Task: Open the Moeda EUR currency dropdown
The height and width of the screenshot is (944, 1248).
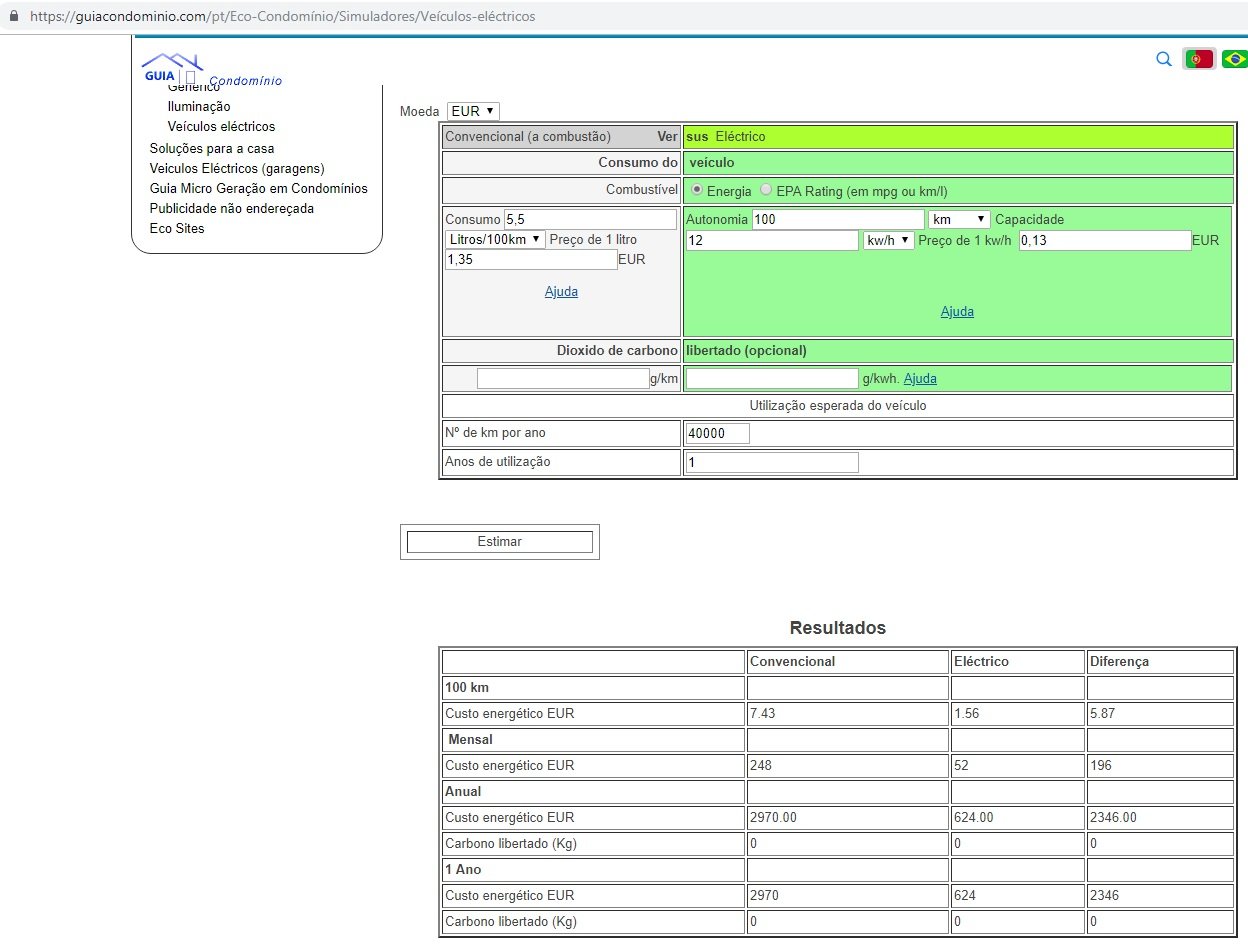Action: pos(473,111)
